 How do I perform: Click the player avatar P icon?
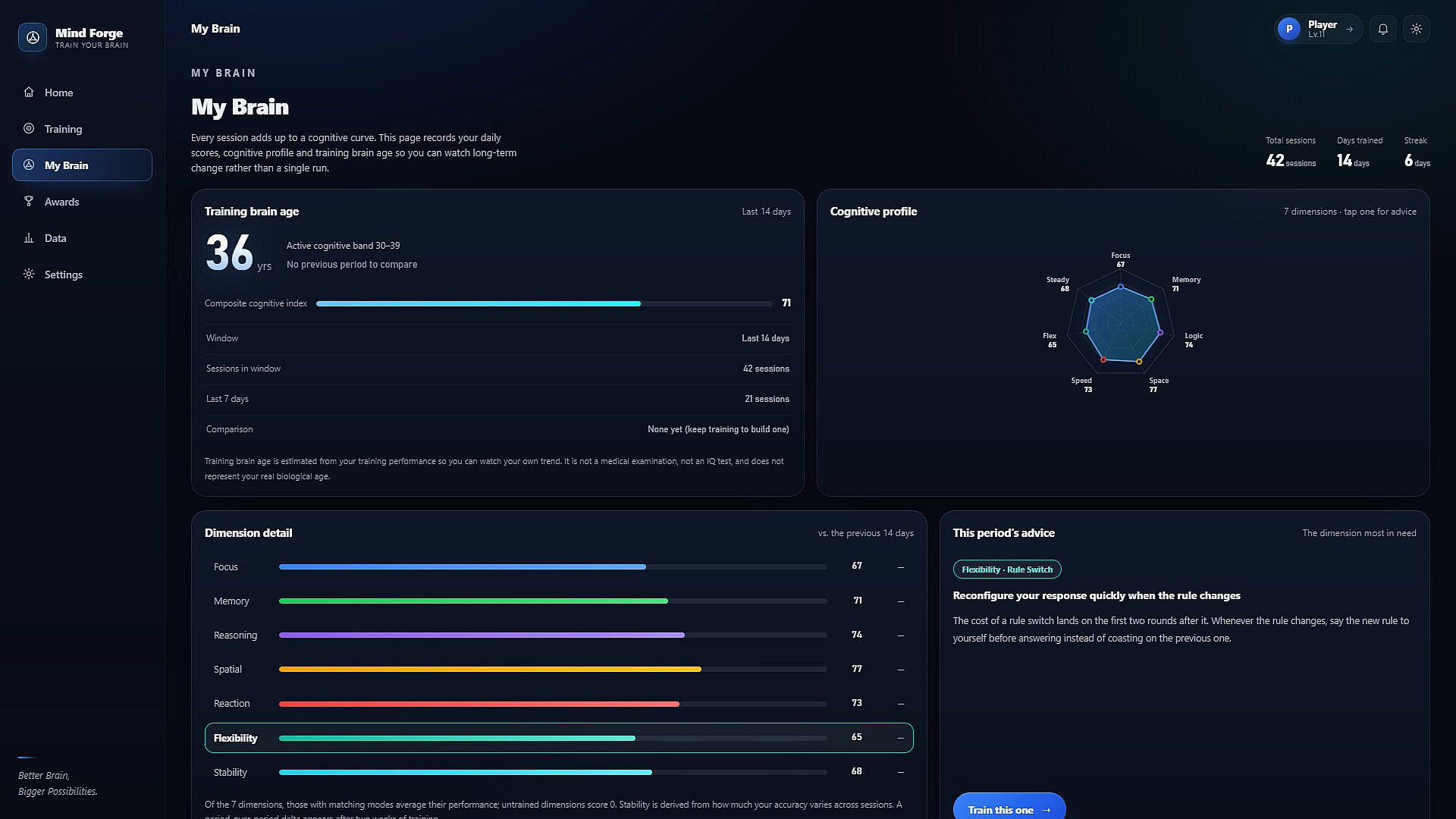pos(1288,29)
